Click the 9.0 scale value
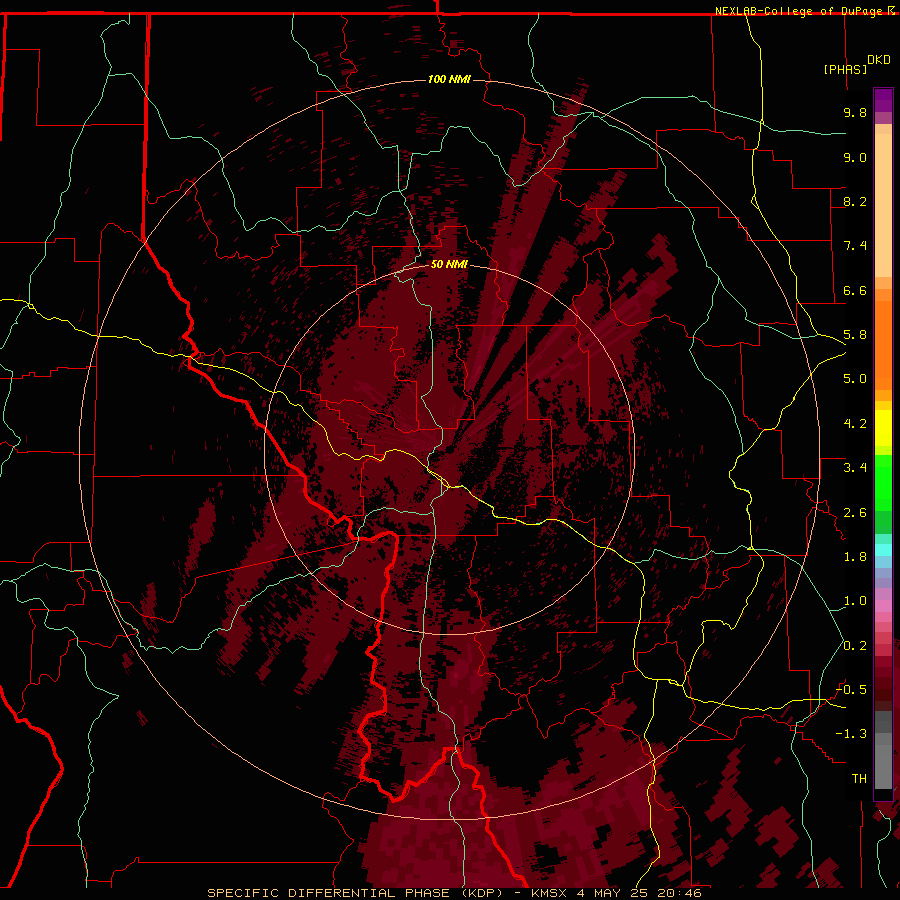900x900 pixels. click(x=855, y=157)
